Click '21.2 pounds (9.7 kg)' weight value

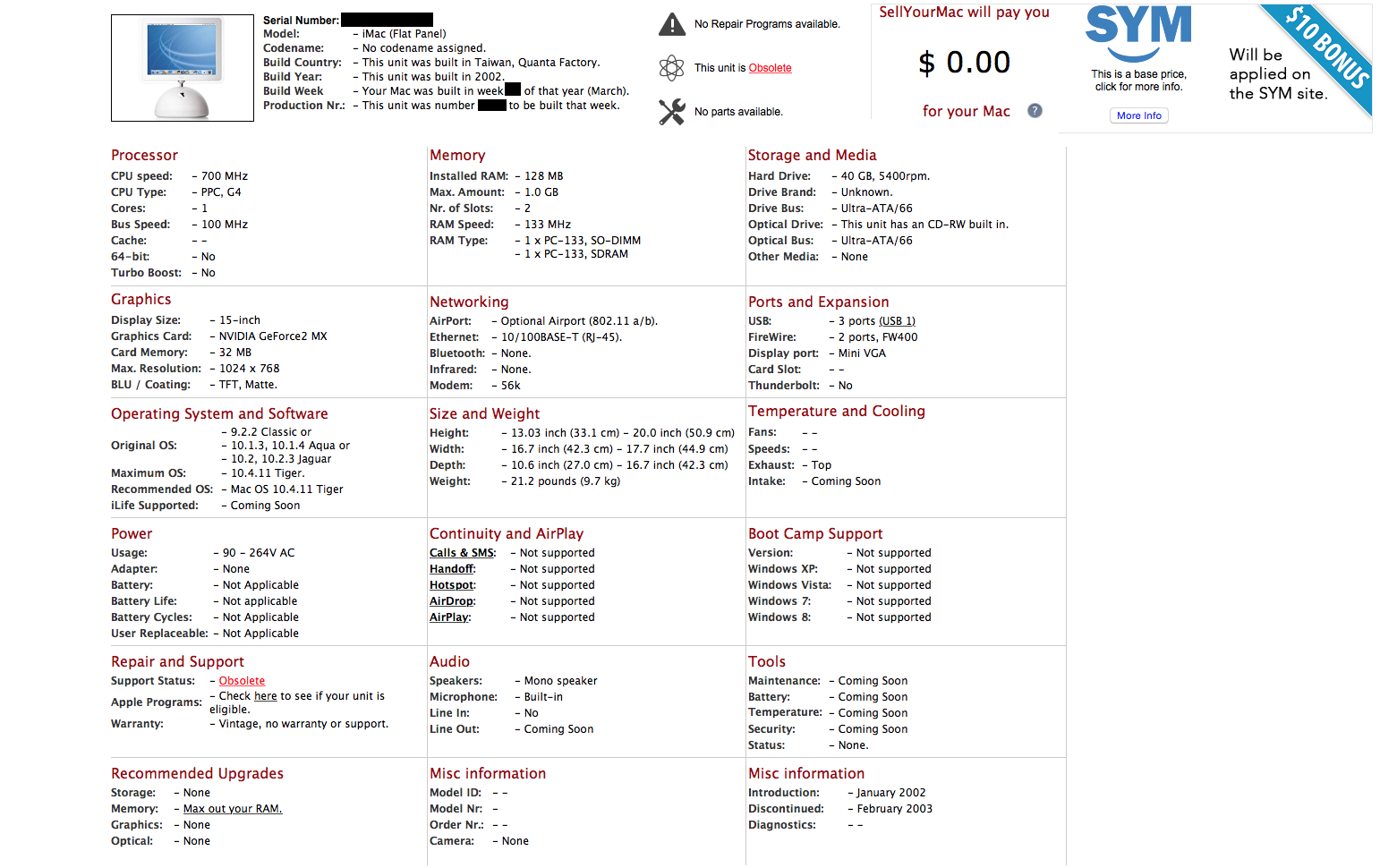pos(566,481)
